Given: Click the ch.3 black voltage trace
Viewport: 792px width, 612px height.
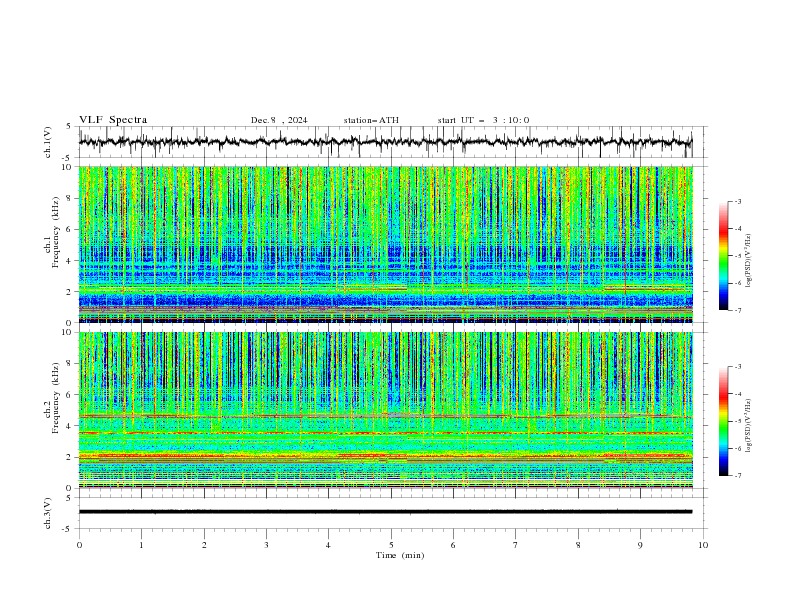Looking at the screenshot, I should (385, 512).
